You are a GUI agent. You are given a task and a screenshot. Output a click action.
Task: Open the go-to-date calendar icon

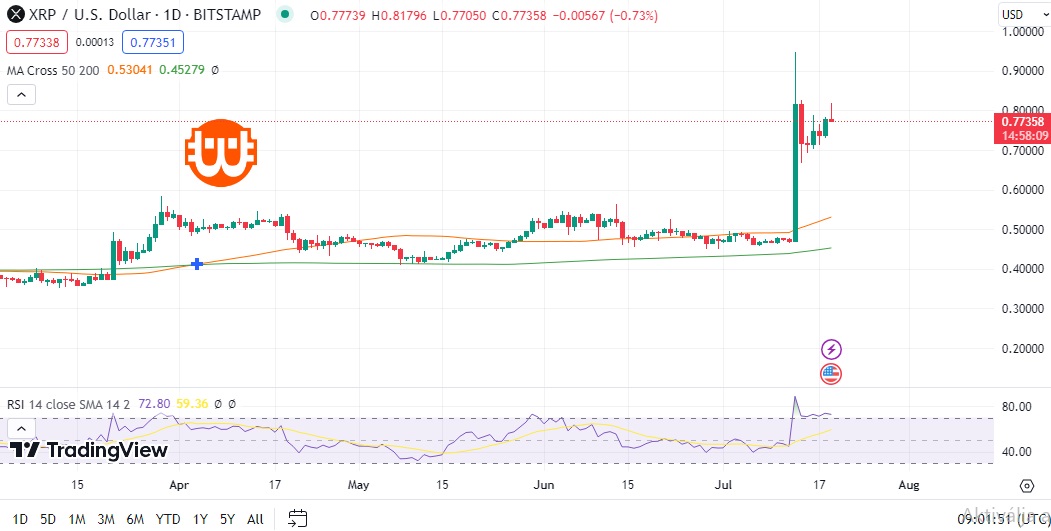(x=298, y=518)
